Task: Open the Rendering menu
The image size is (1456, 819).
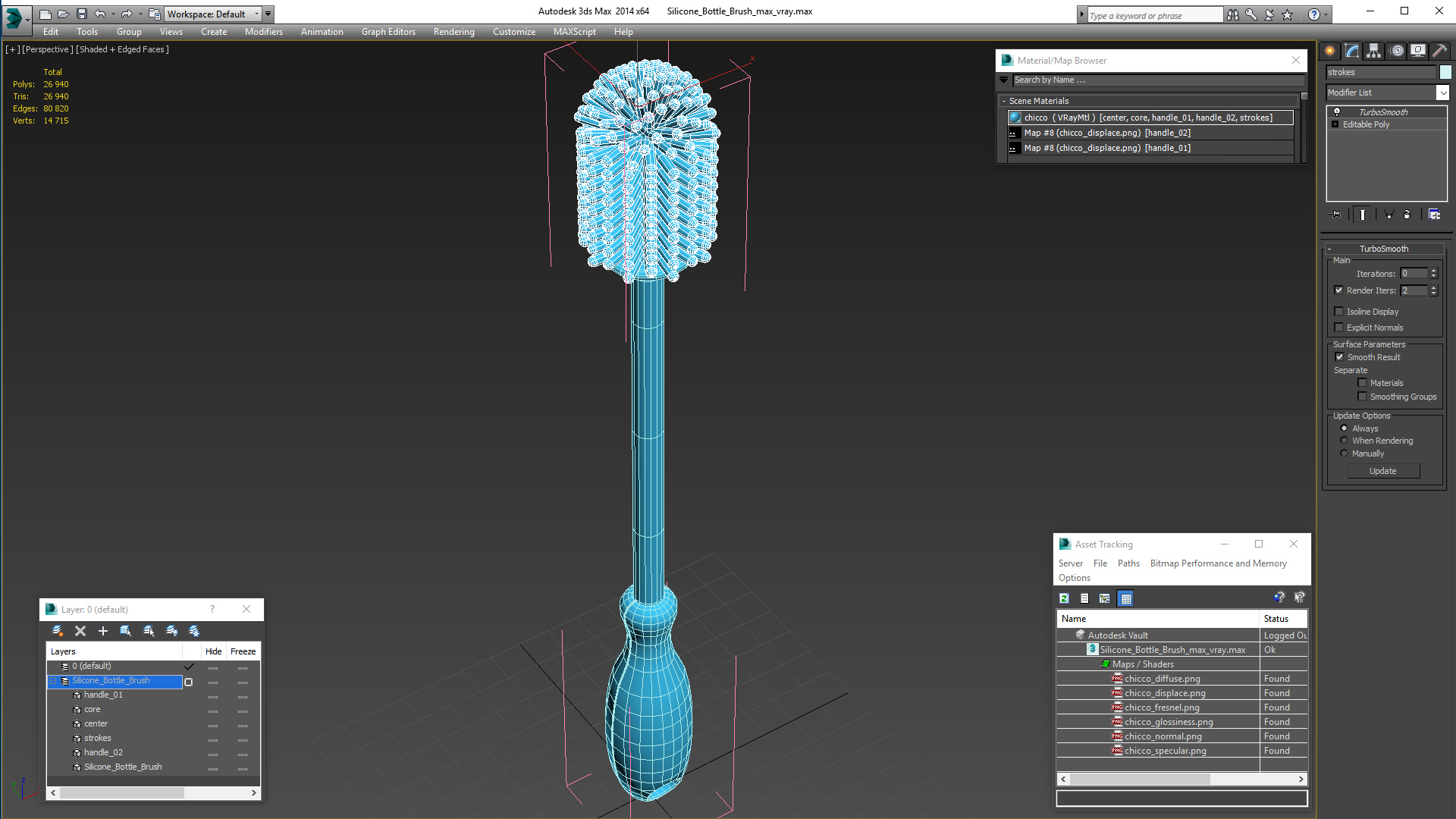Action: 454,32
